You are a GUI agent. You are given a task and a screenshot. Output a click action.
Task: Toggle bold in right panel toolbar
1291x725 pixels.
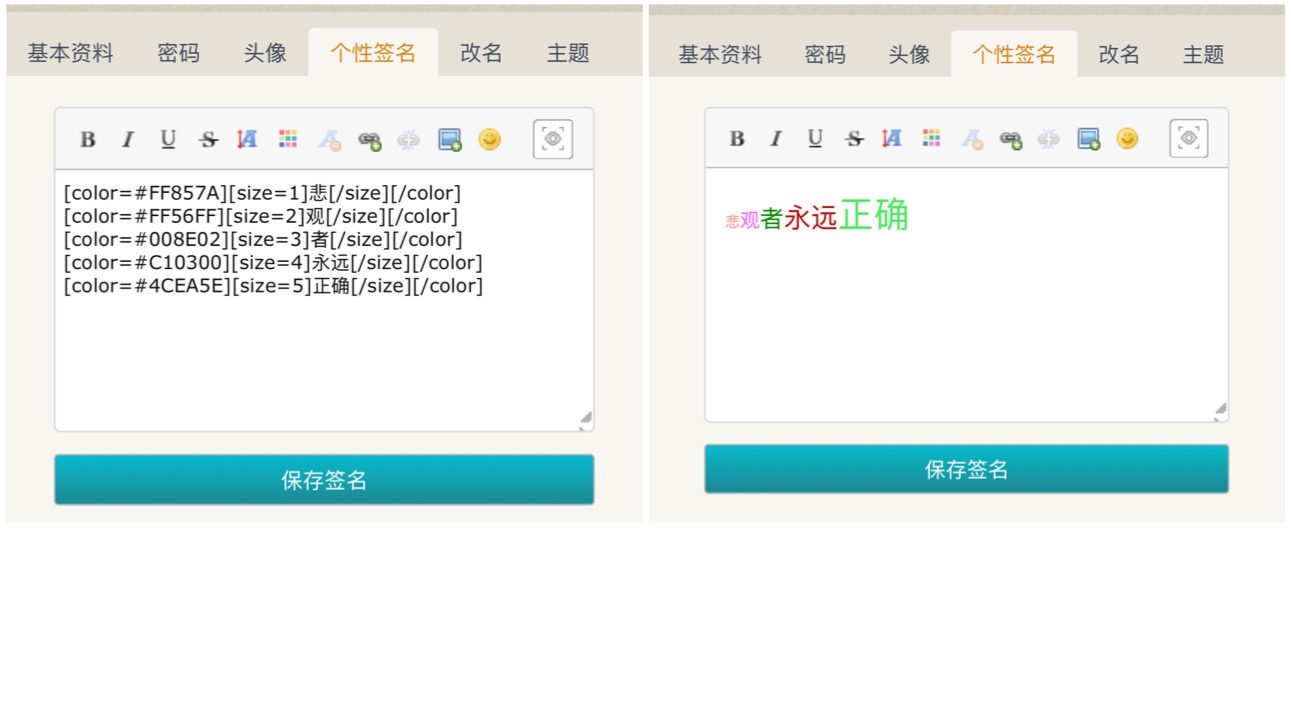(x=737, y=139)
